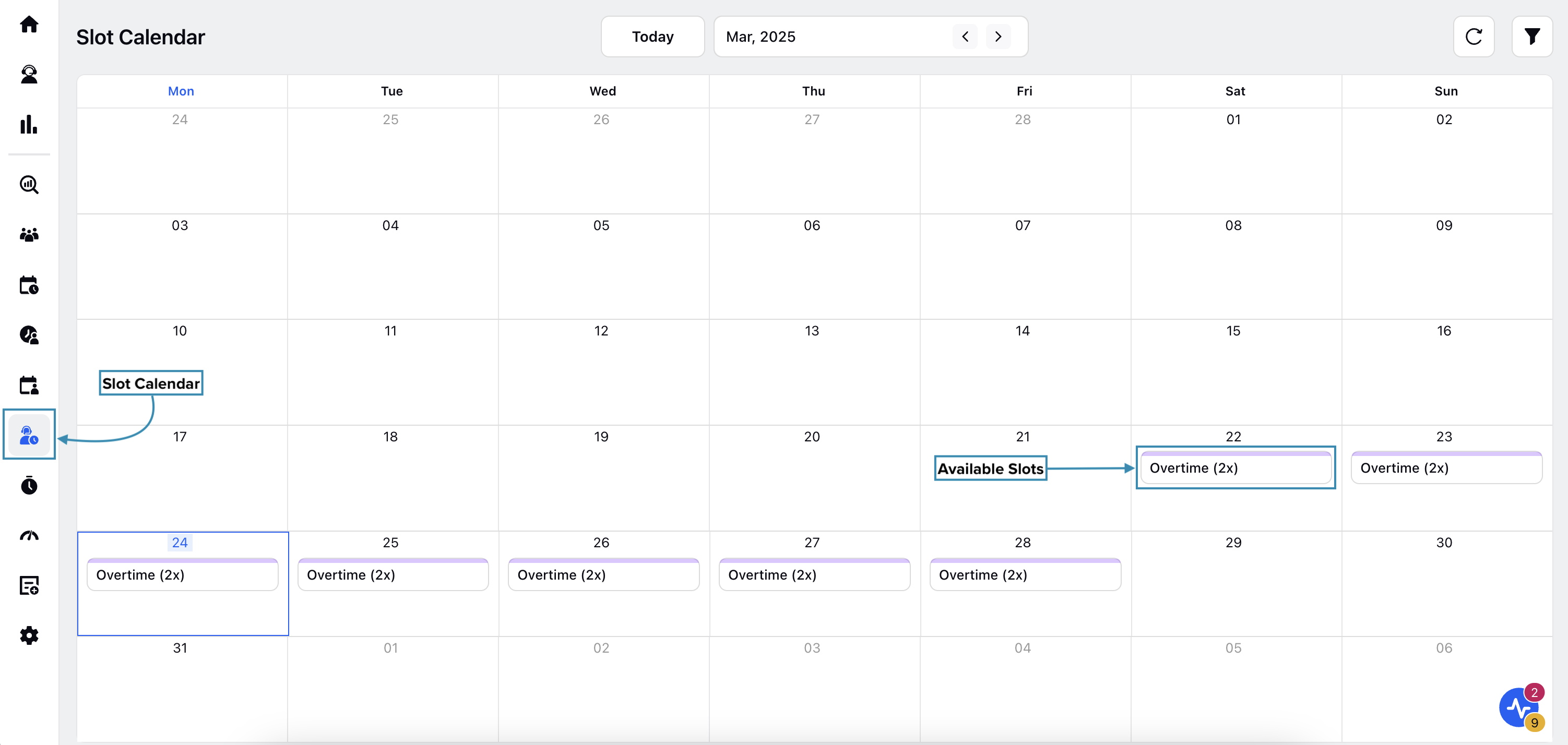Select March 31 date cell
1568x745 pixels.
pos(182,689)
